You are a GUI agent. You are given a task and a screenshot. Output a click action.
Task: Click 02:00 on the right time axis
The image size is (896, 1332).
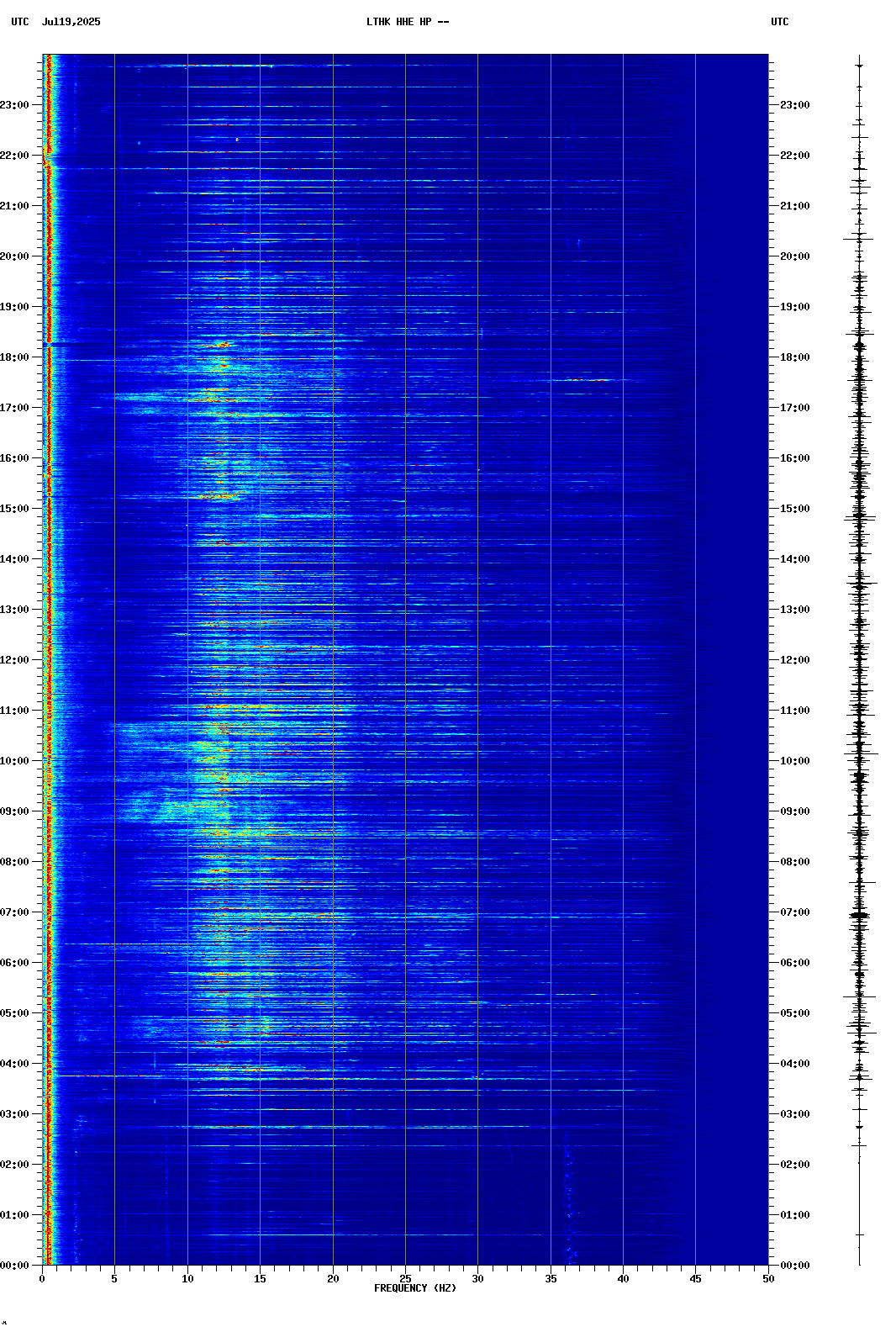(795, 1165)
